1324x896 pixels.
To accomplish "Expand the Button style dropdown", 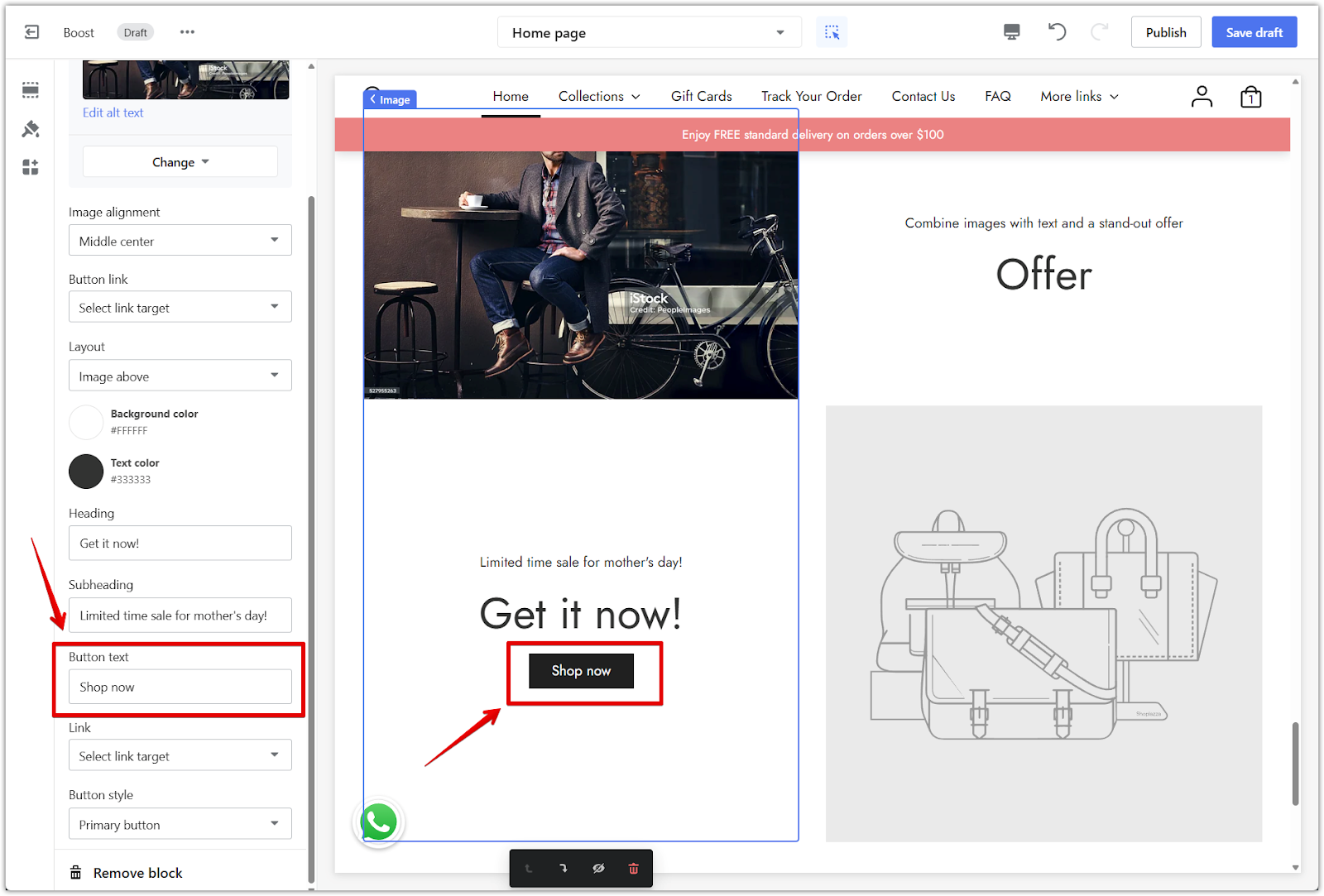I will pos(180,824).
